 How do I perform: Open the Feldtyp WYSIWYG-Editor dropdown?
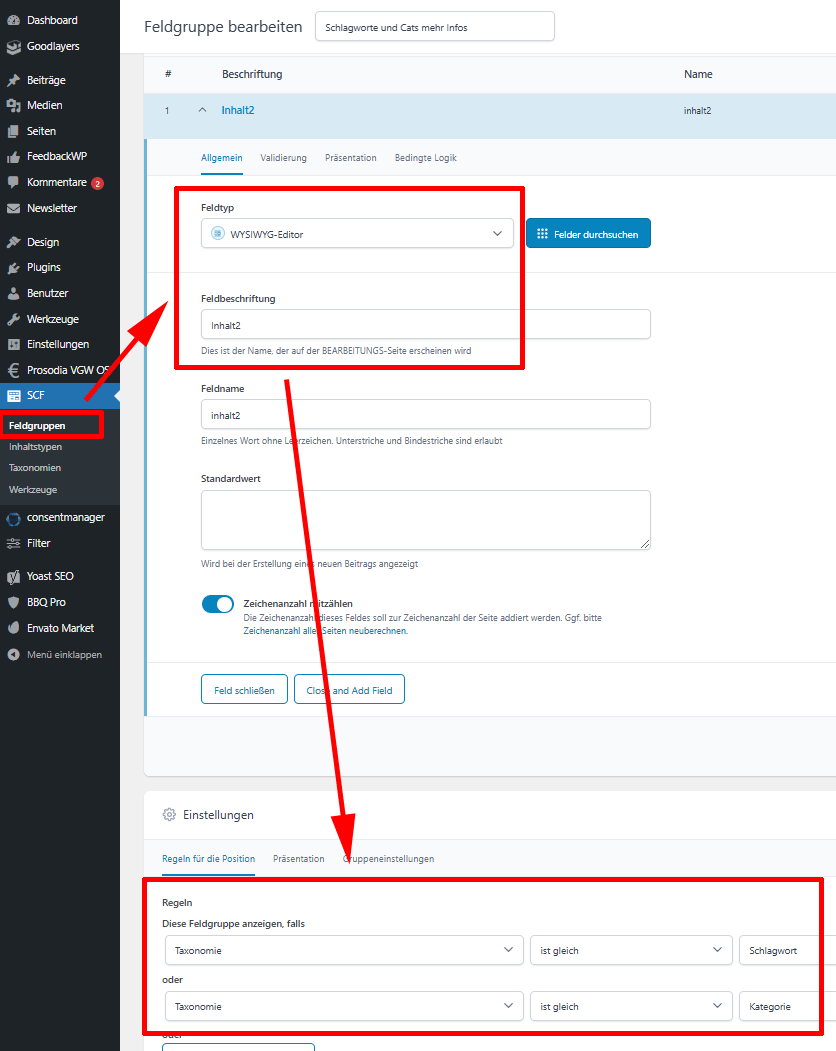coord(357,234)
